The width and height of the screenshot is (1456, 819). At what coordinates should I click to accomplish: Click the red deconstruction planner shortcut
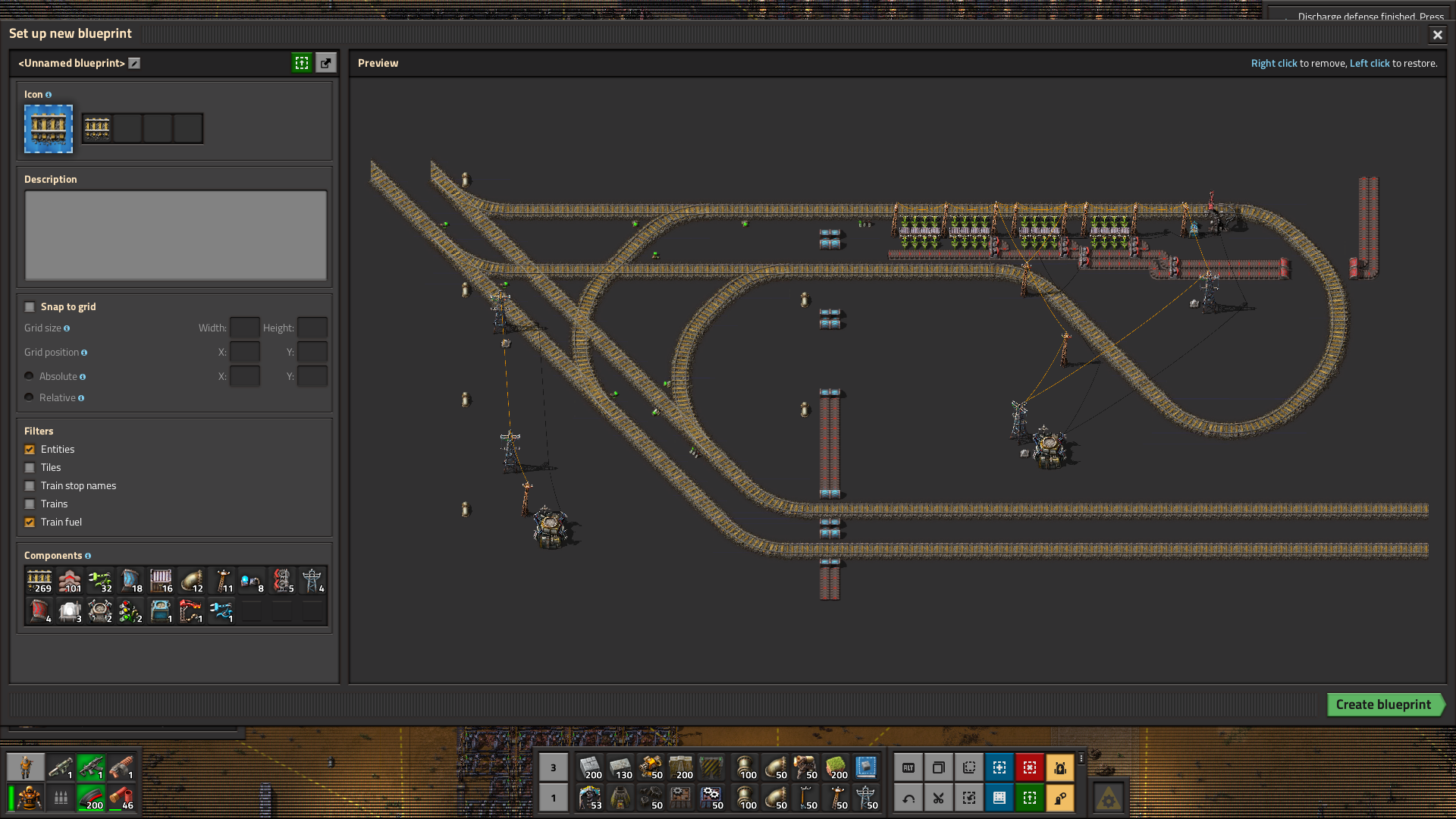(x=1030, y=767)
